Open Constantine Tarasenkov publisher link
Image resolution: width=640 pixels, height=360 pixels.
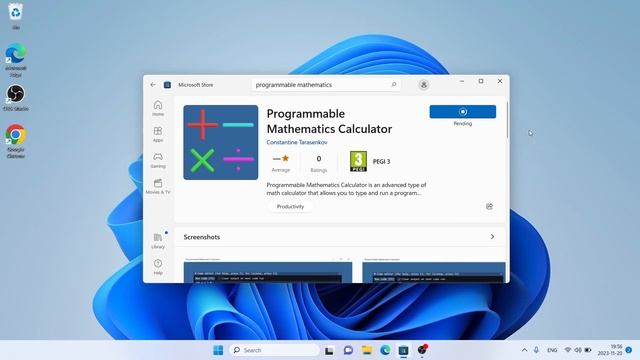coord(297,142)
